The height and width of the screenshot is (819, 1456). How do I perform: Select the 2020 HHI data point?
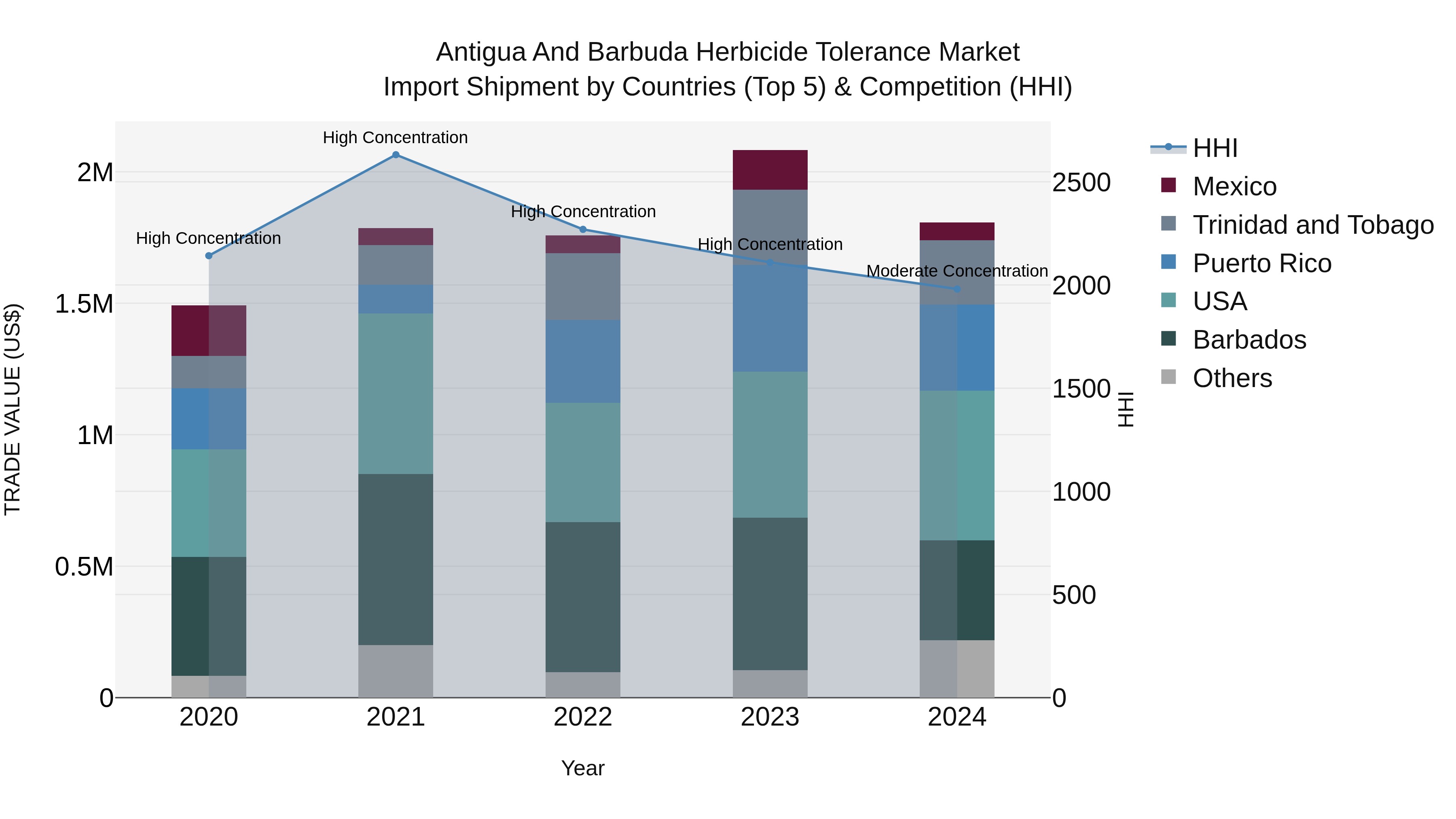tap(209, 256)
